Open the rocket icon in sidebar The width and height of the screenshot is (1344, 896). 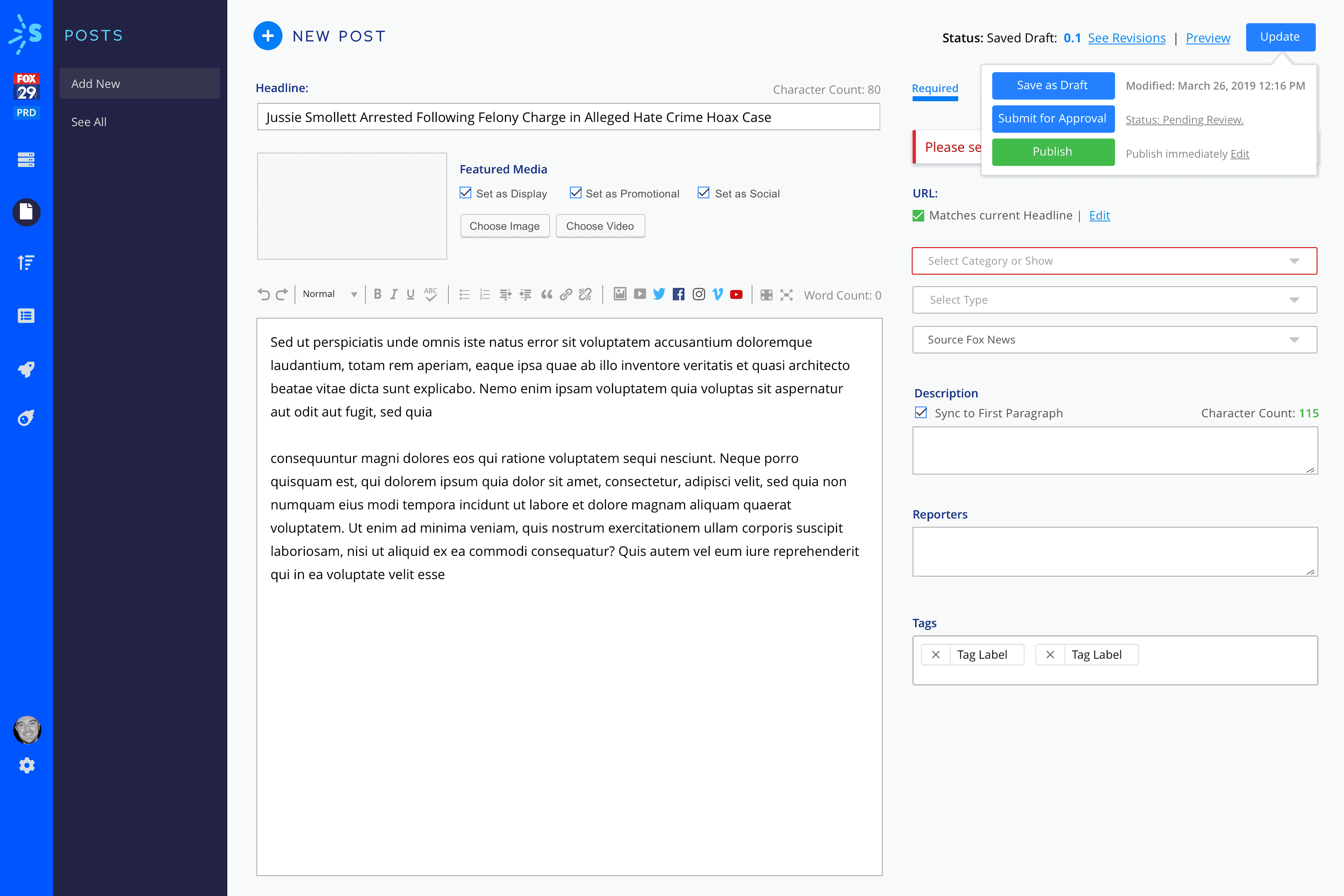(x=26, y=369)
